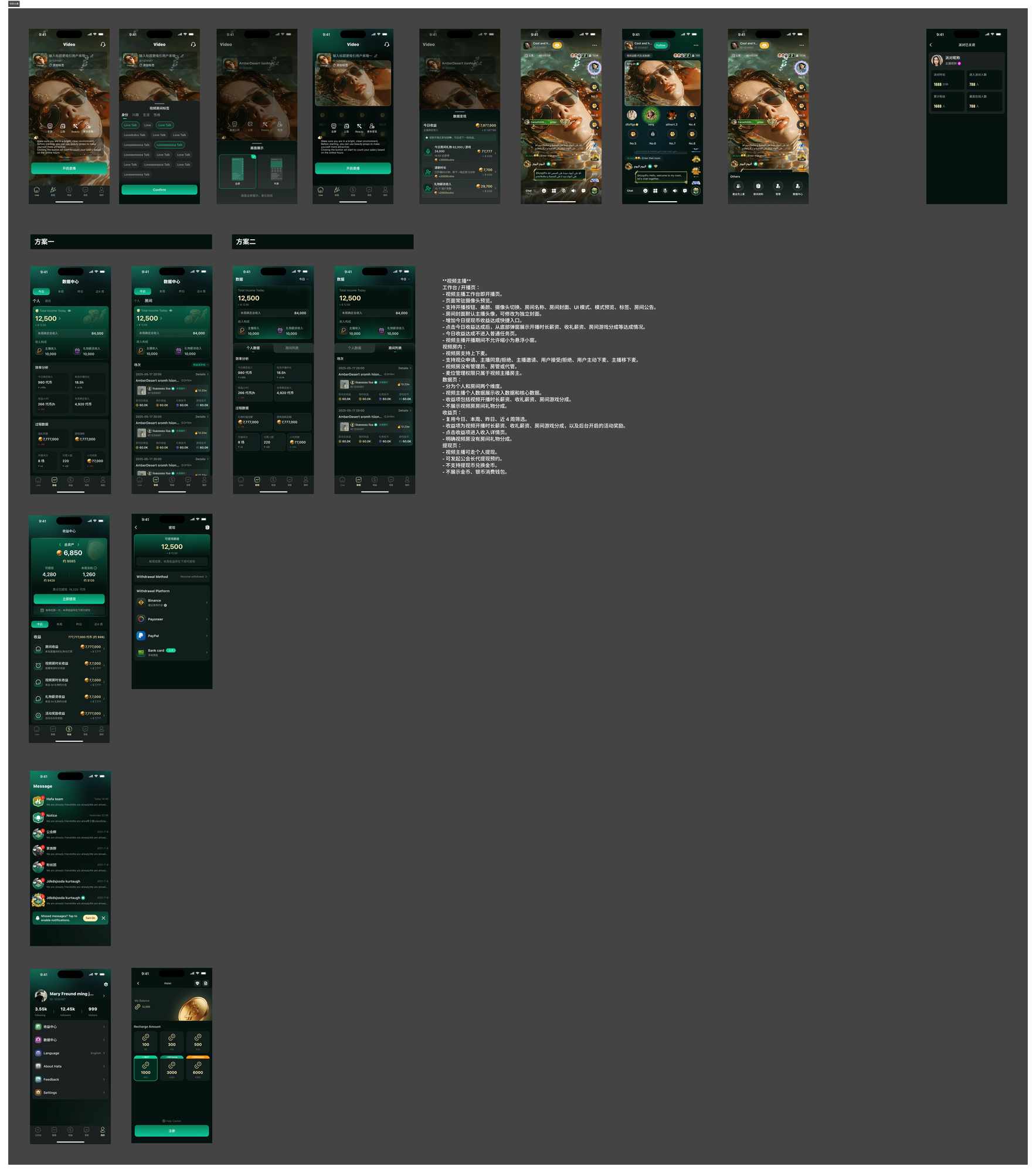The width and height of the screenshot is (1036, 1173).
Task: Toggle the tag labeled only Love
Action: 147,125
